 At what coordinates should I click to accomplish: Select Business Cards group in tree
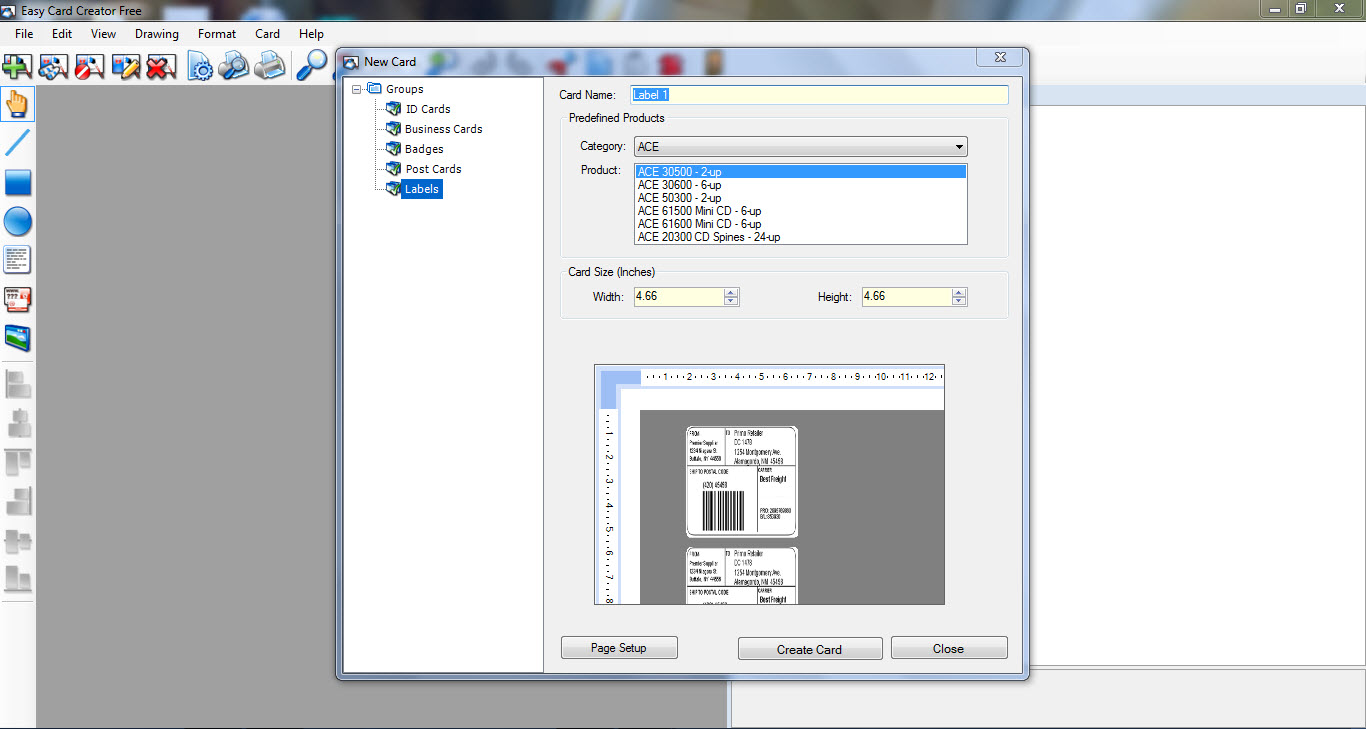click(443, 129)
